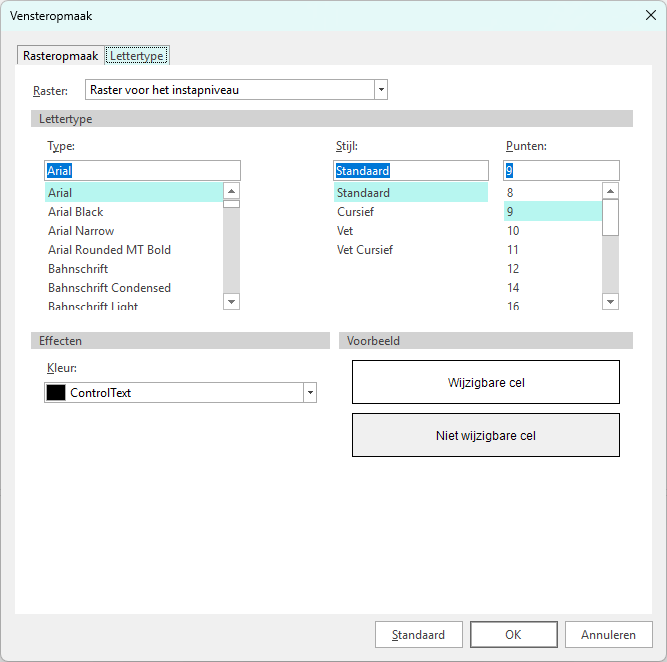The height and width of the screenshot is (662, 667).
Task: Switch to the Rasteropmaak tab
Action: coord(60,56)
